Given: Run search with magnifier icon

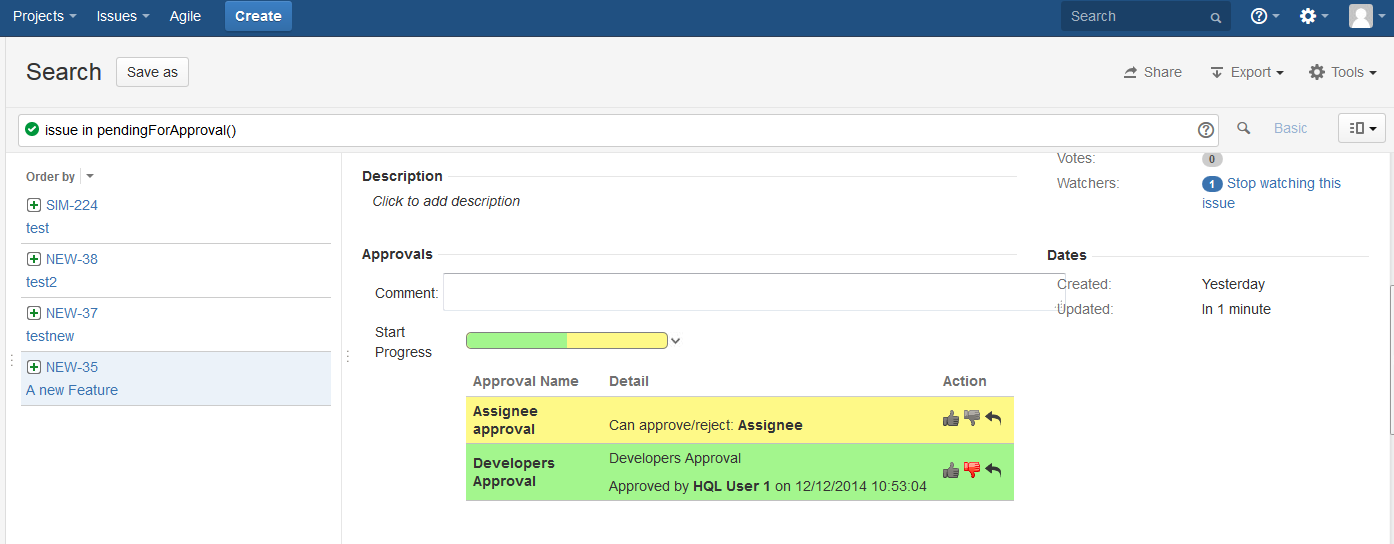Looking at the screenshot, I should pos(1244,128).
